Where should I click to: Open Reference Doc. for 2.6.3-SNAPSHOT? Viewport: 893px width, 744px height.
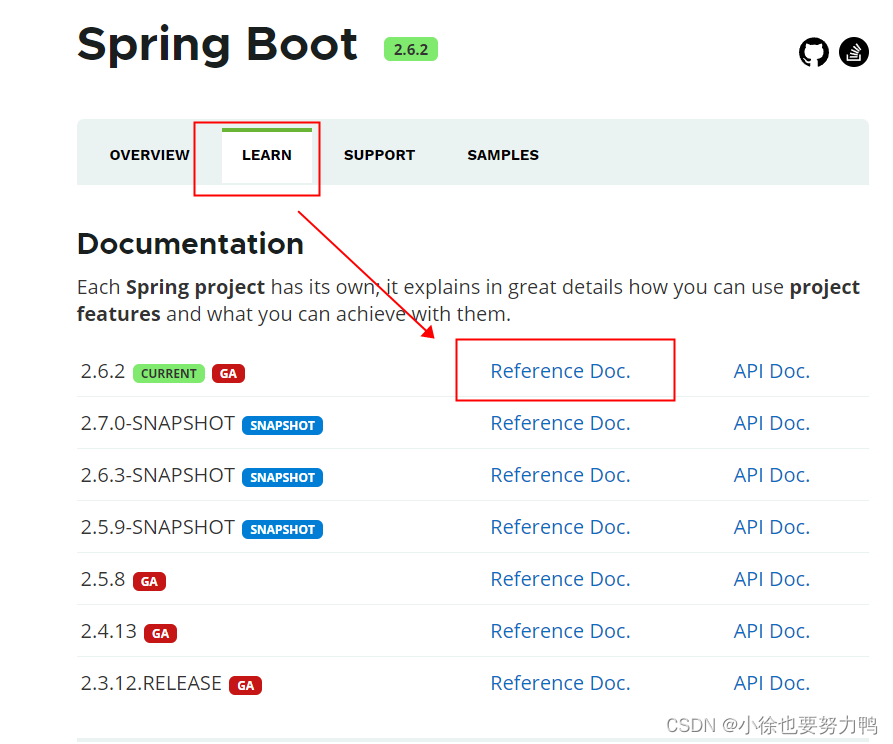tap(560, 475)
